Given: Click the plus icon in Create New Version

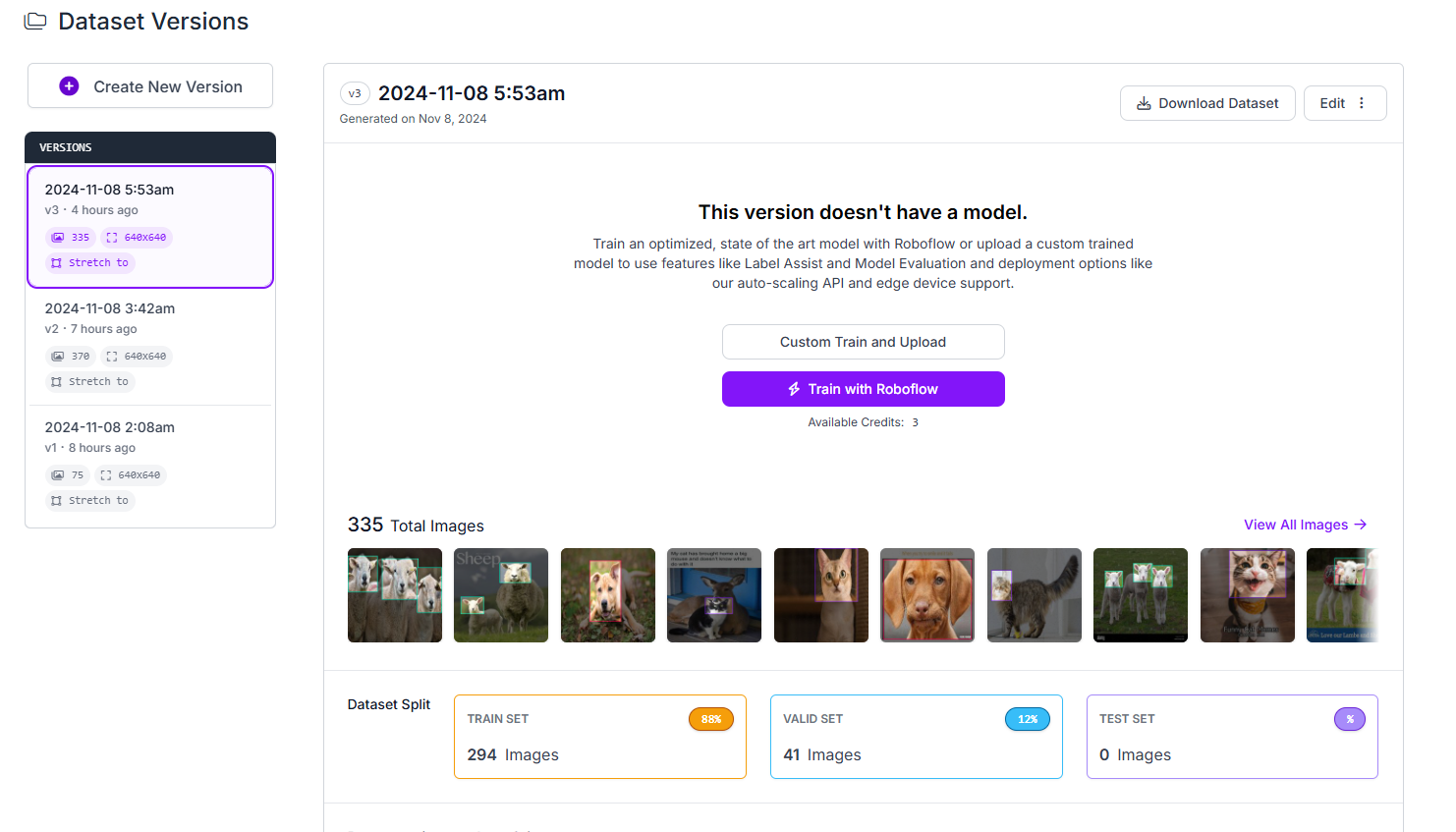Looking at the screenshot, I should 69,86.
